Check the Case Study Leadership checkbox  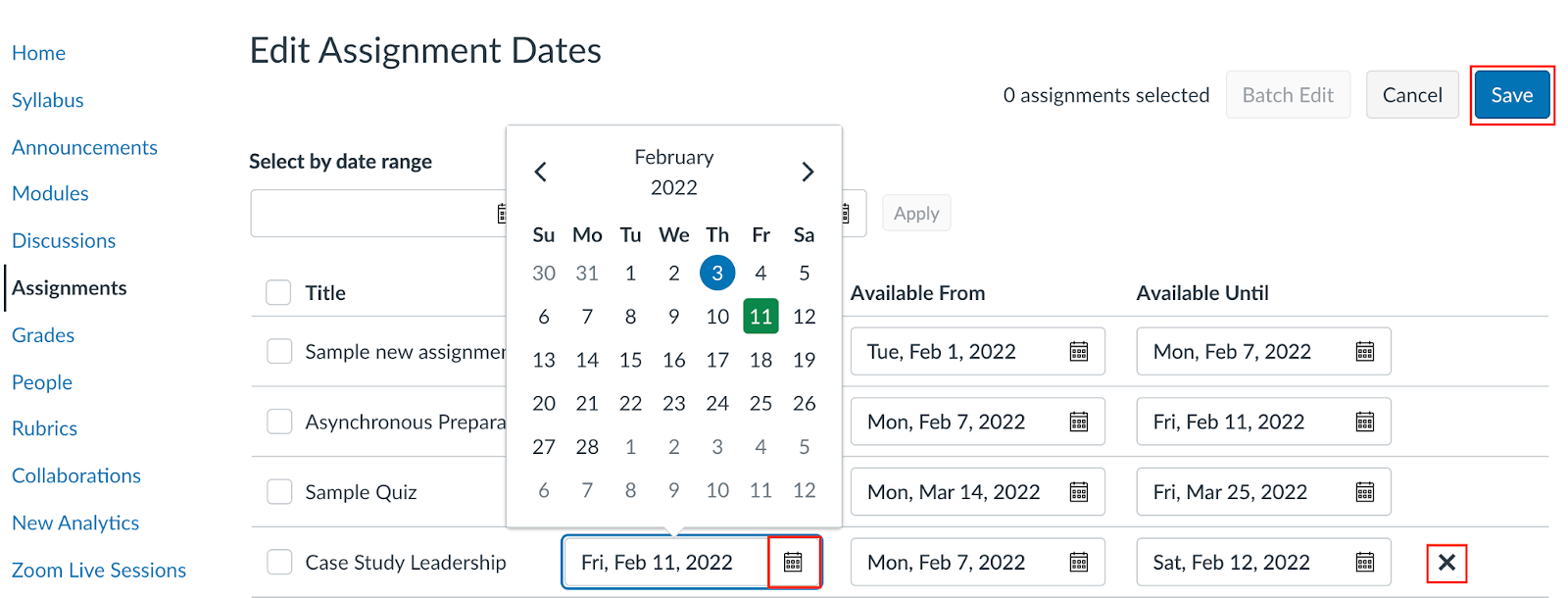[279, 563]
